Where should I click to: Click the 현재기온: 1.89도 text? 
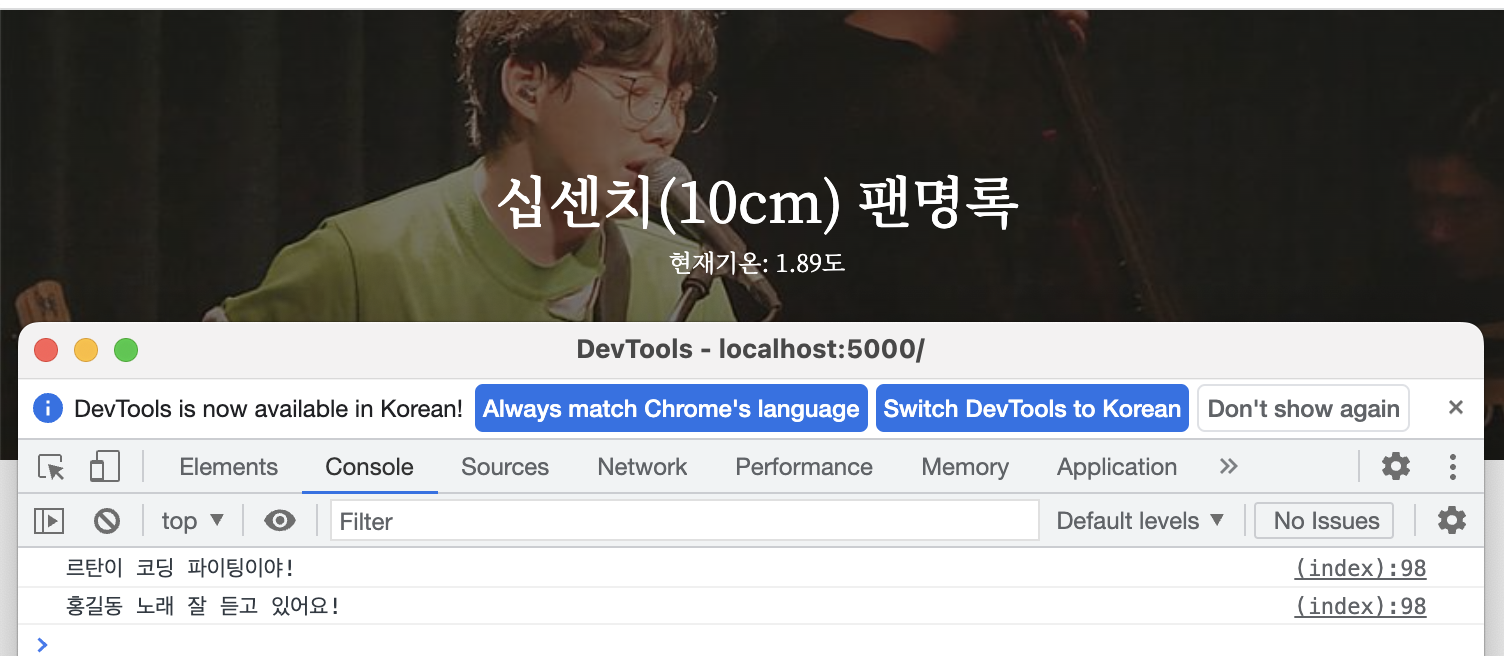(757, 263)
